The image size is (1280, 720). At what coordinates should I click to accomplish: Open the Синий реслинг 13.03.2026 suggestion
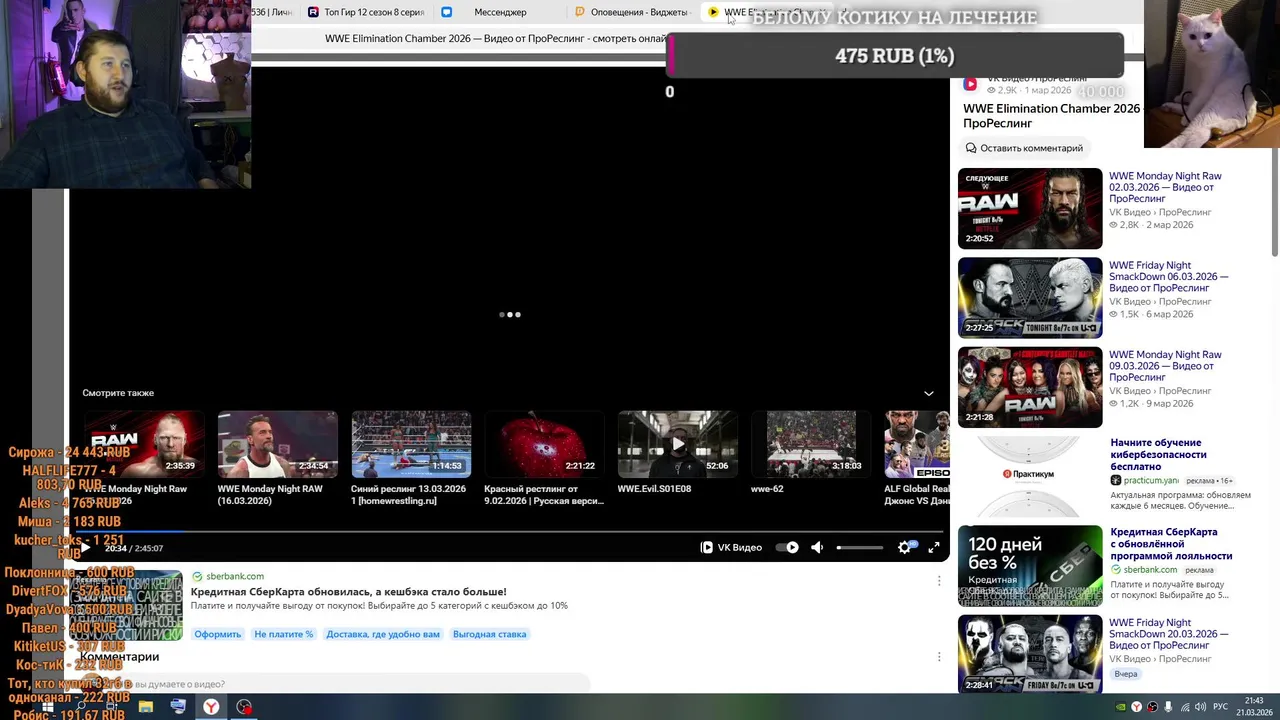pyautogui.click(x=411, y=444)
